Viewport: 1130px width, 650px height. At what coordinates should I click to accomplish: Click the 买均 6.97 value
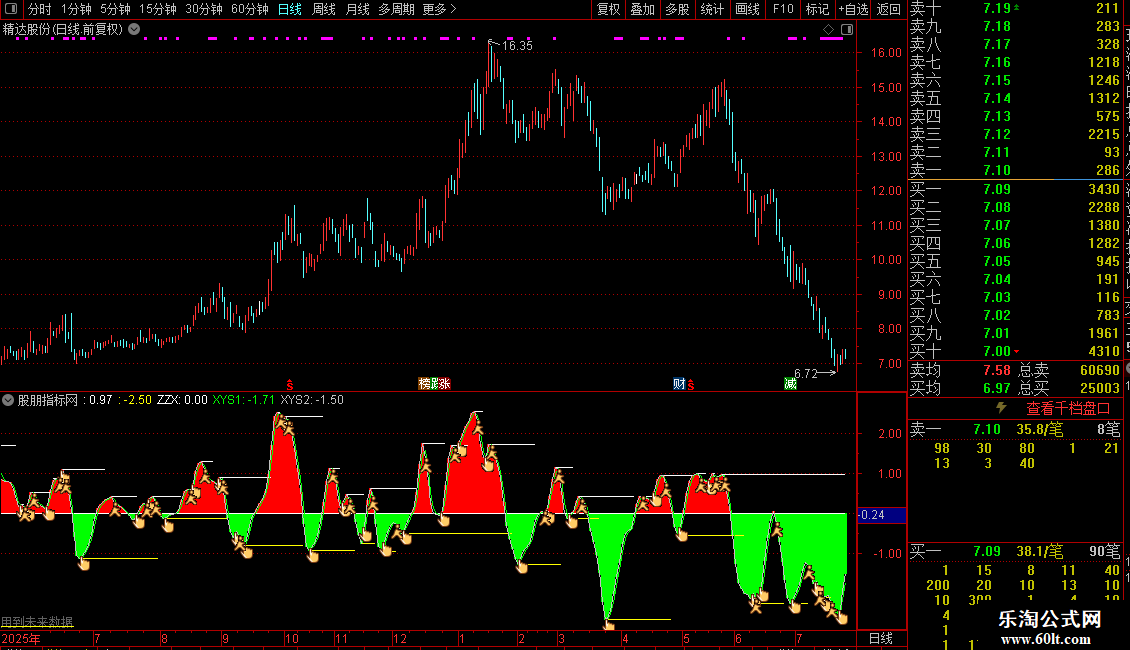click(997, 388)
